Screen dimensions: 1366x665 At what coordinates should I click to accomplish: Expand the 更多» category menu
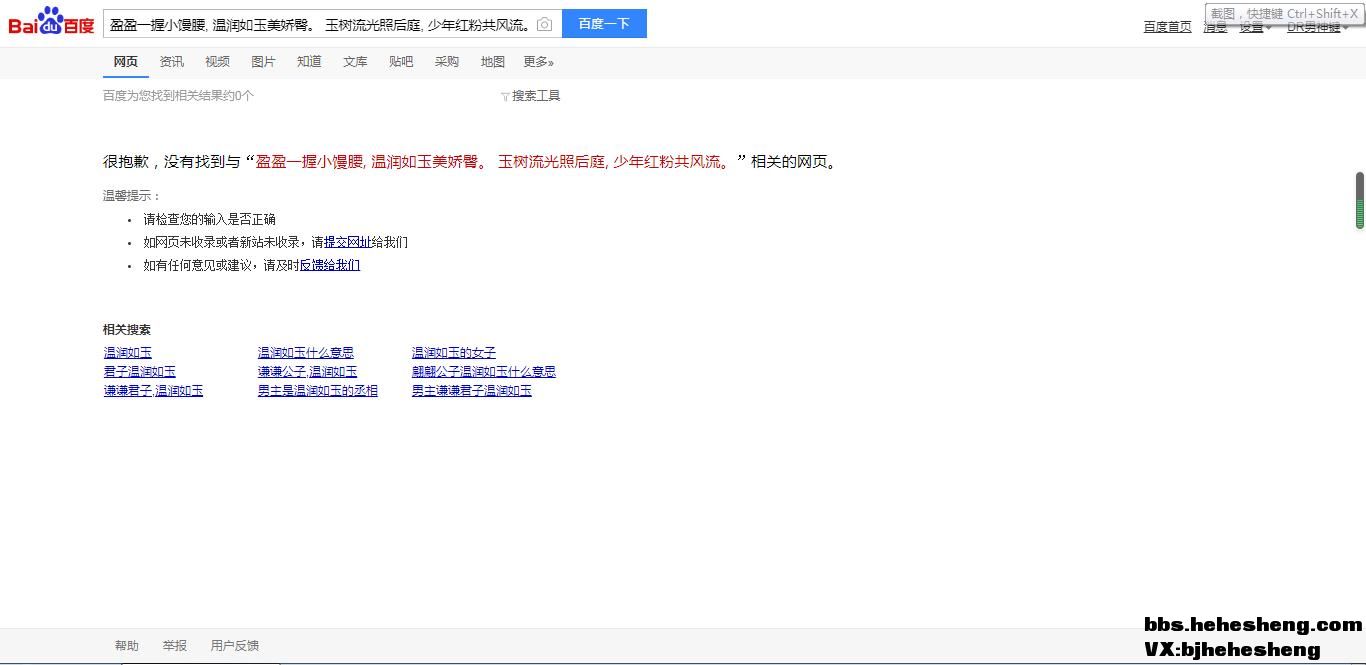(x=538, y=62)
